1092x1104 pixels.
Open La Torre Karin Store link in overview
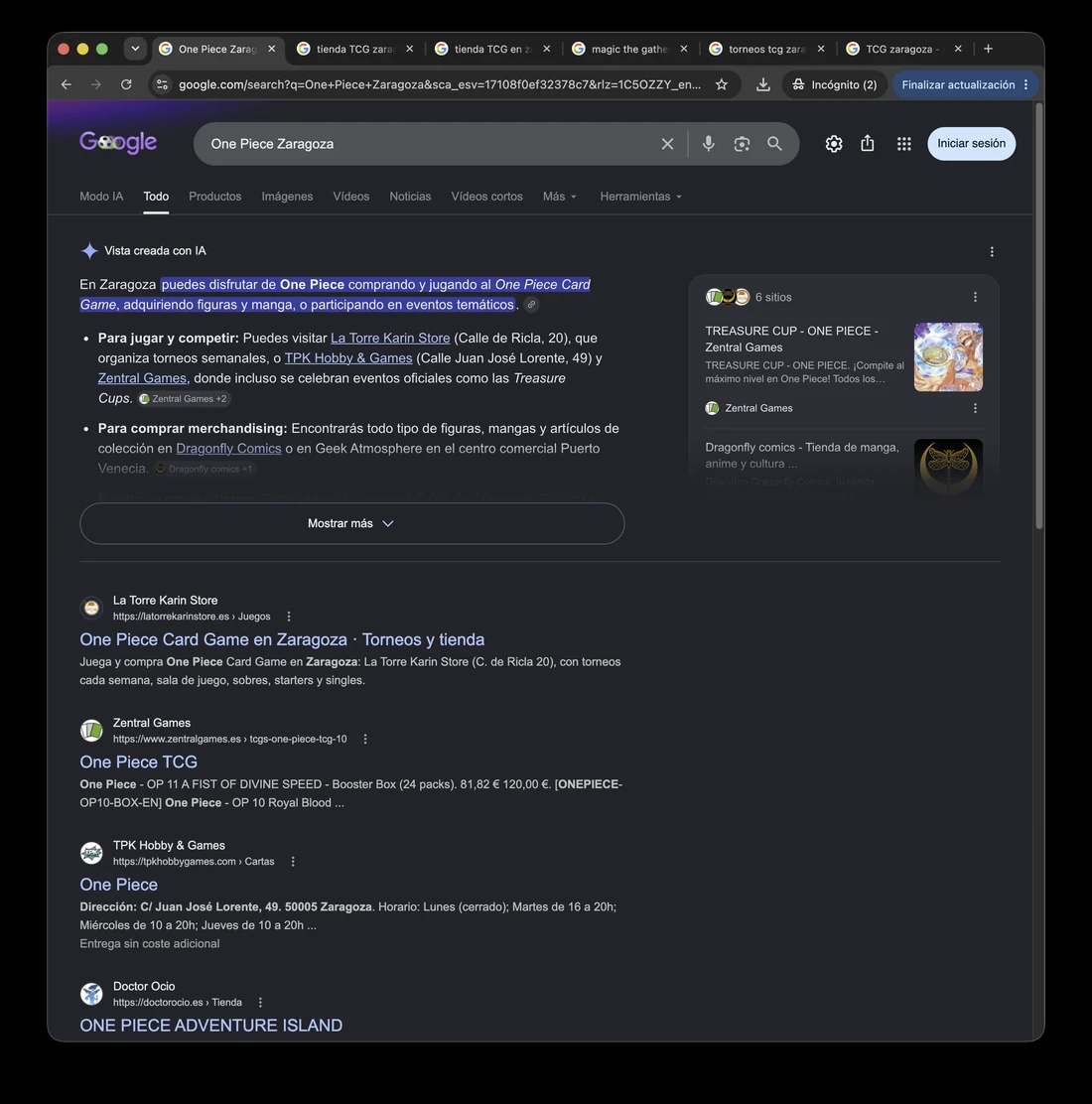[390, 338]
